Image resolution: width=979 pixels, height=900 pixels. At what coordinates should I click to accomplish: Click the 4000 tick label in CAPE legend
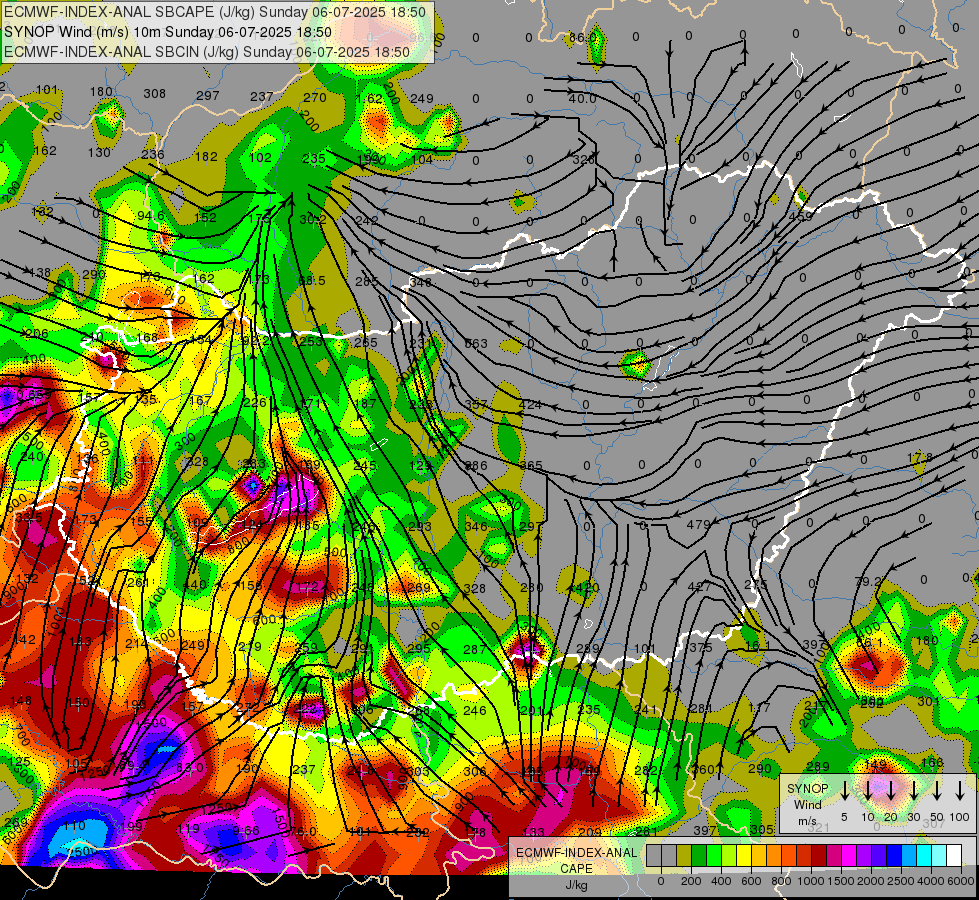(931, 881)
